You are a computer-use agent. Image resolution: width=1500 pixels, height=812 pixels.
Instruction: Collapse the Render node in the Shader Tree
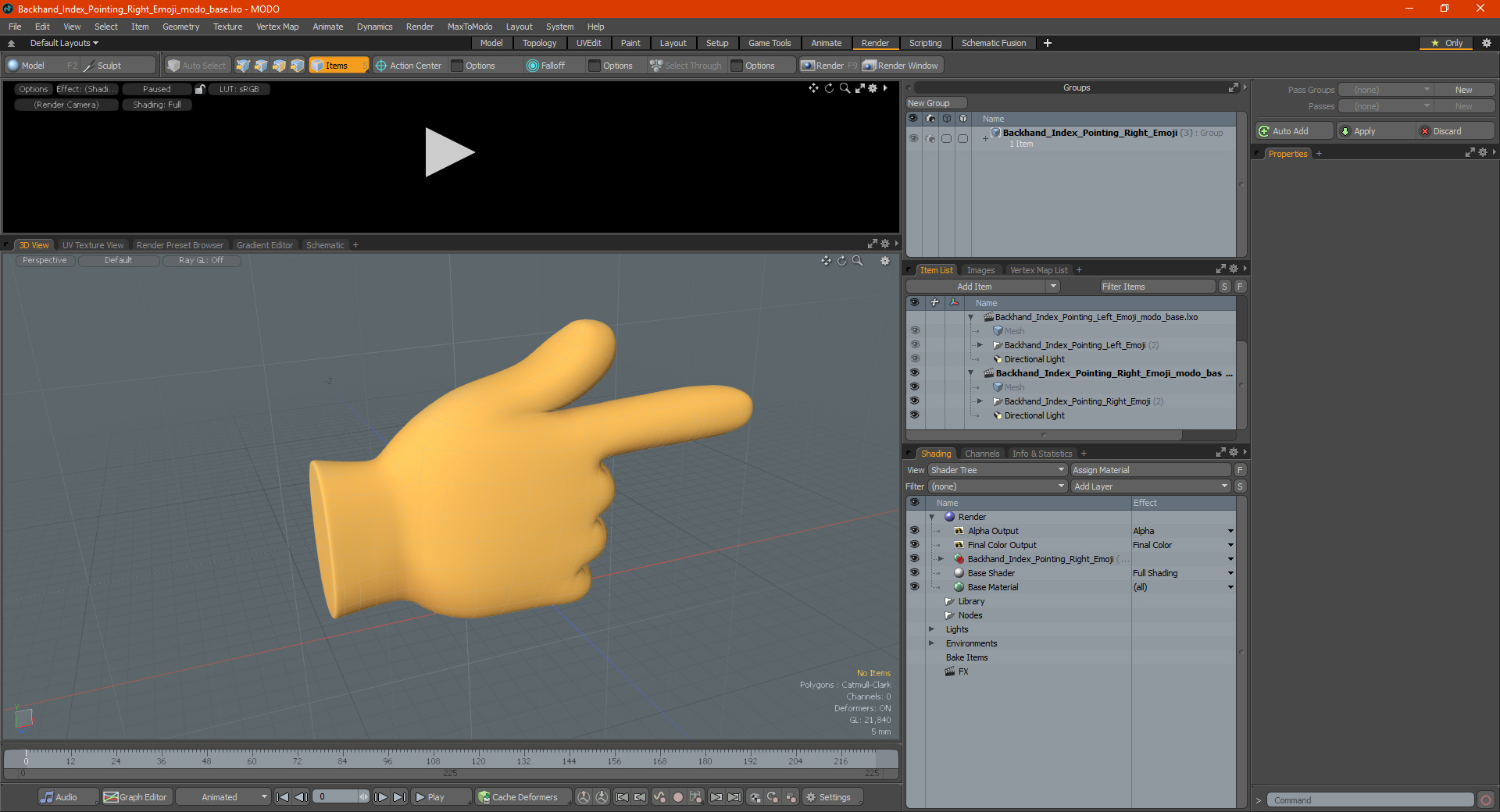point(932,517)
